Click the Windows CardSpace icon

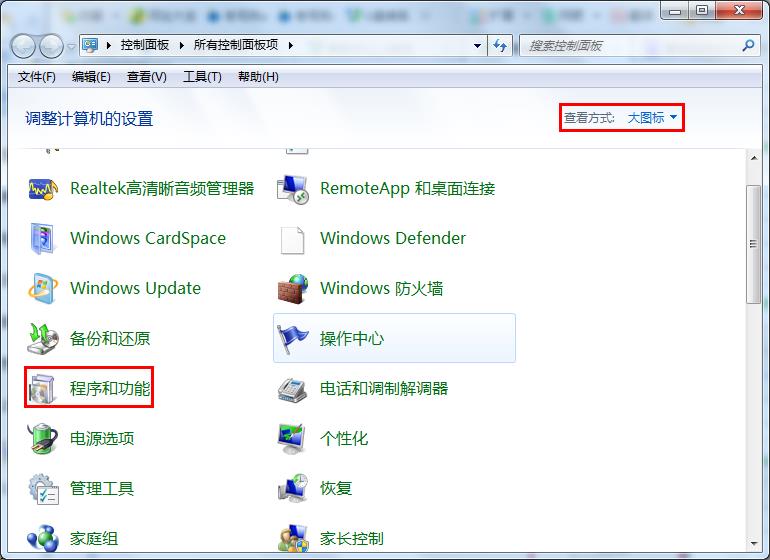click(44, 239)
